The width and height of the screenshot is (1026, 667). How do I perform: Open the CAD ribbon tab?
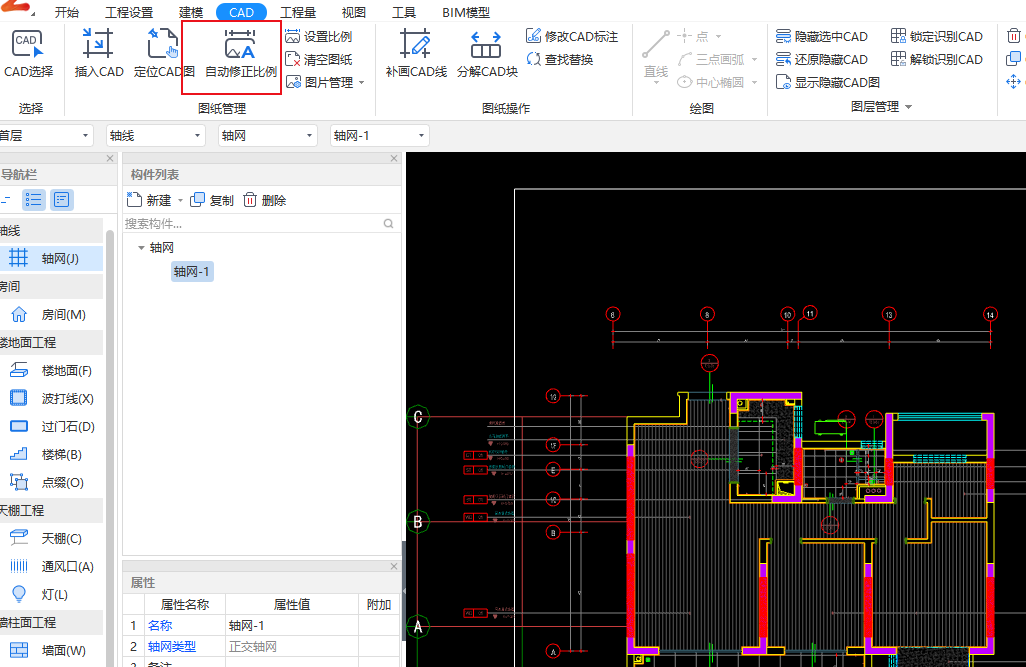[x=241, y=12]
